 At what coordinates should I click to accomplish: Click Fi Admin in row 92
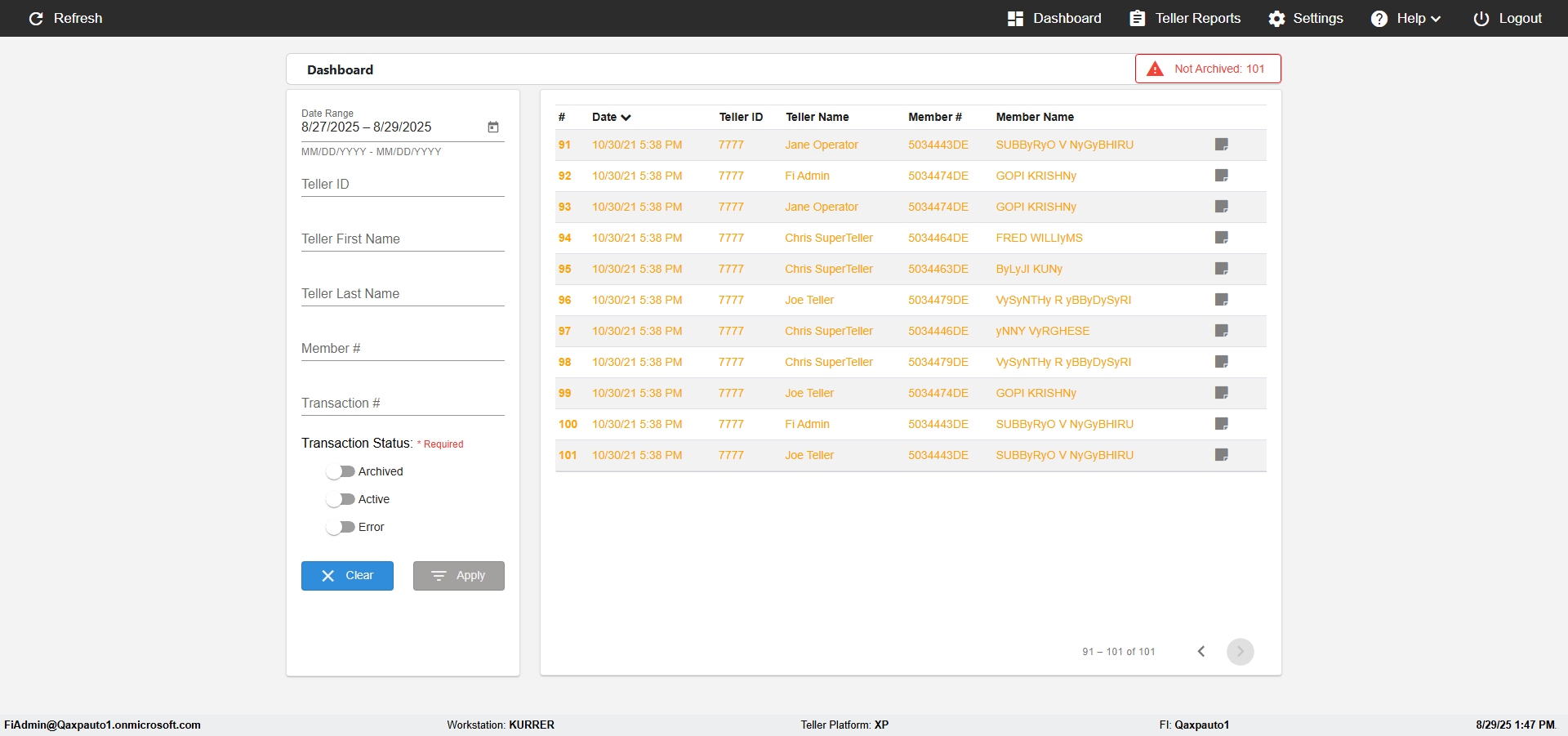807,176
